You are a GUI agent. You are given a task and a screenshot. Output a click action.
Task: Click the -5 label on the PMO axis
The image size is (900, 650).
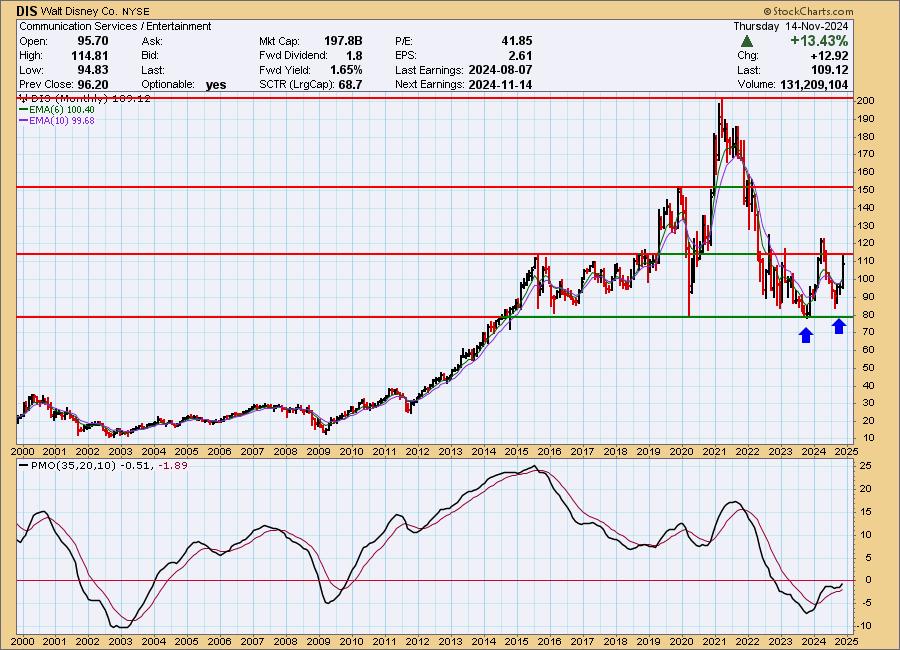click(866, 603)
